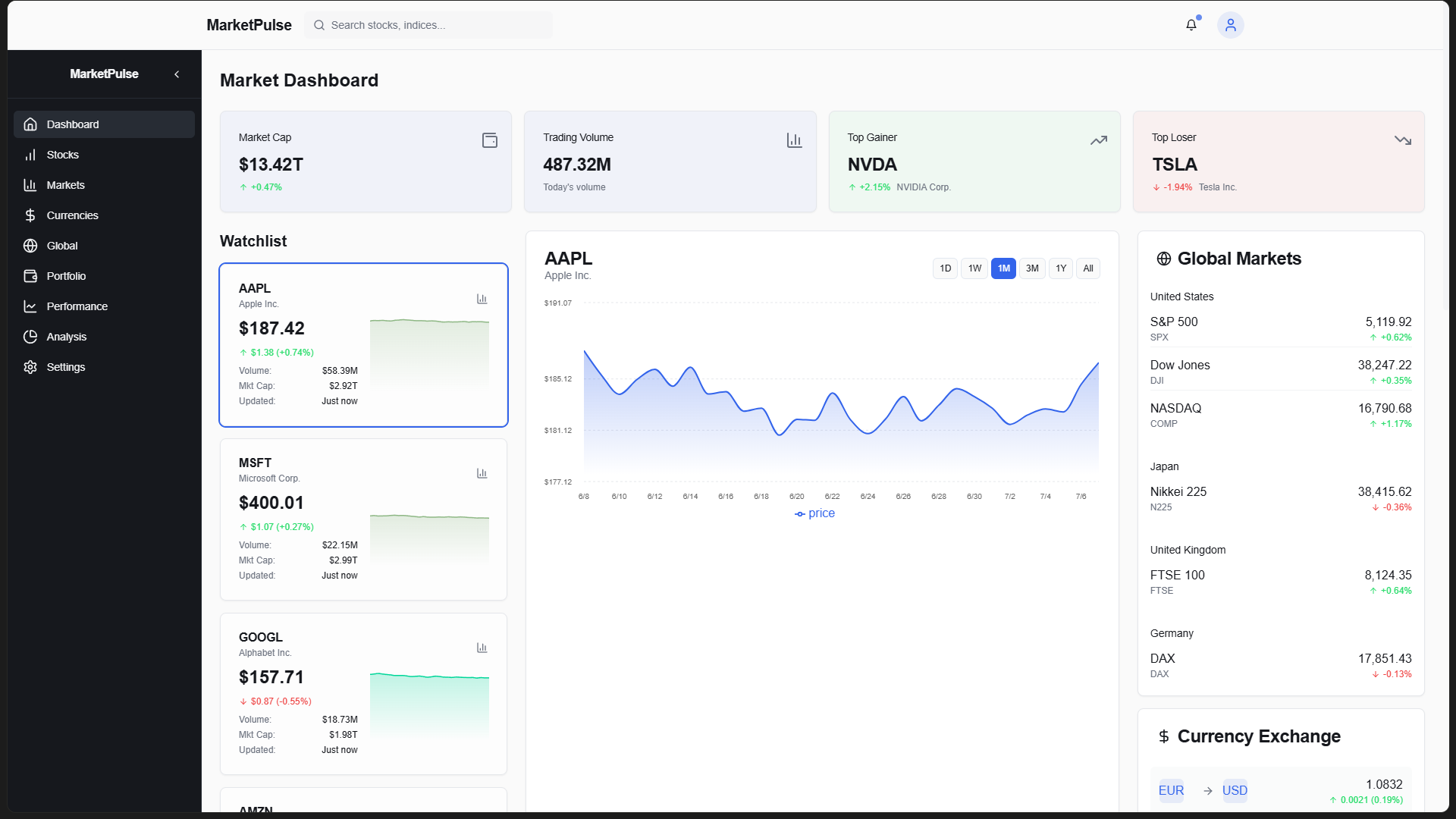
Task: Click the dollar icon beside Currency Exchange
Action: point(1163,736)
